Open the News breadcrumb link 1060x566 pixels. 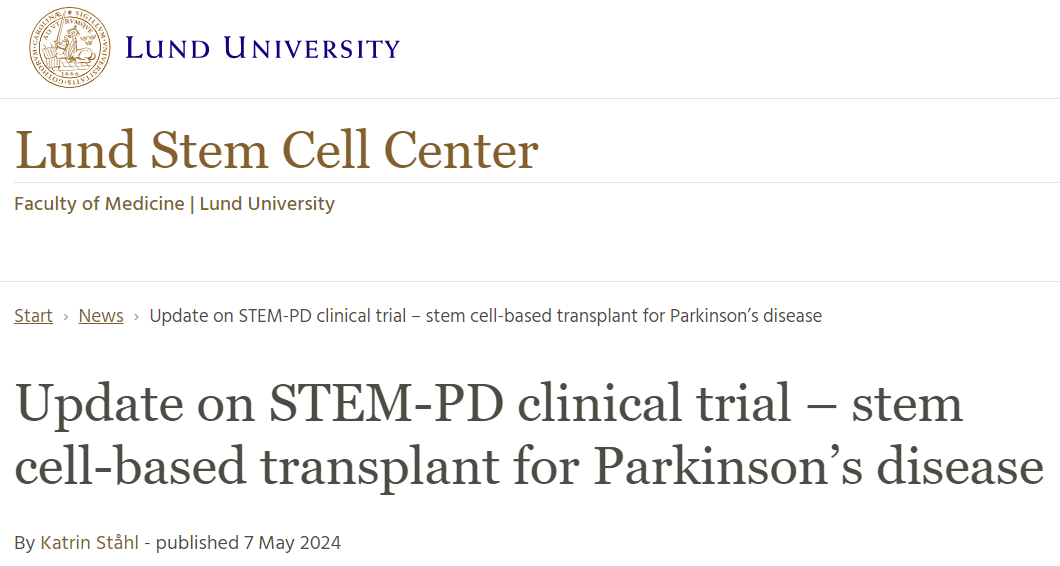point(101,316)
